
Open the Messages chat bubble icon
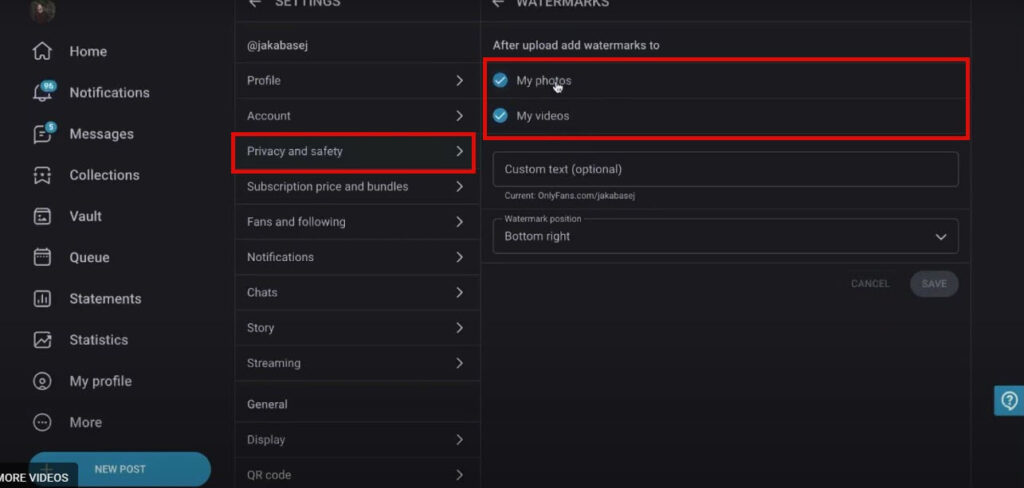[42, 134]
